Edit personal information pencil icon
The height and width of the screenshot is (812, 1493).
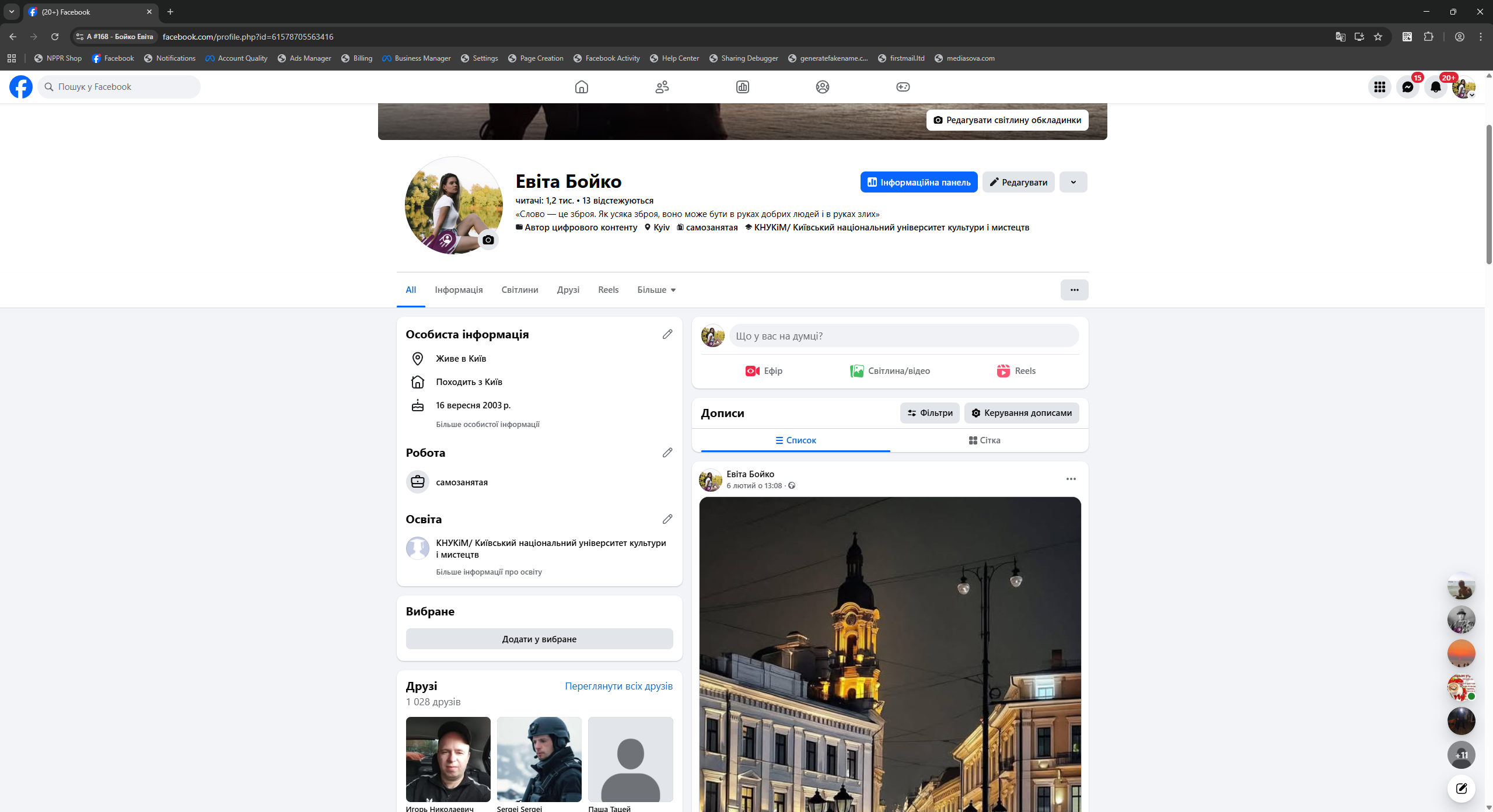667,334
